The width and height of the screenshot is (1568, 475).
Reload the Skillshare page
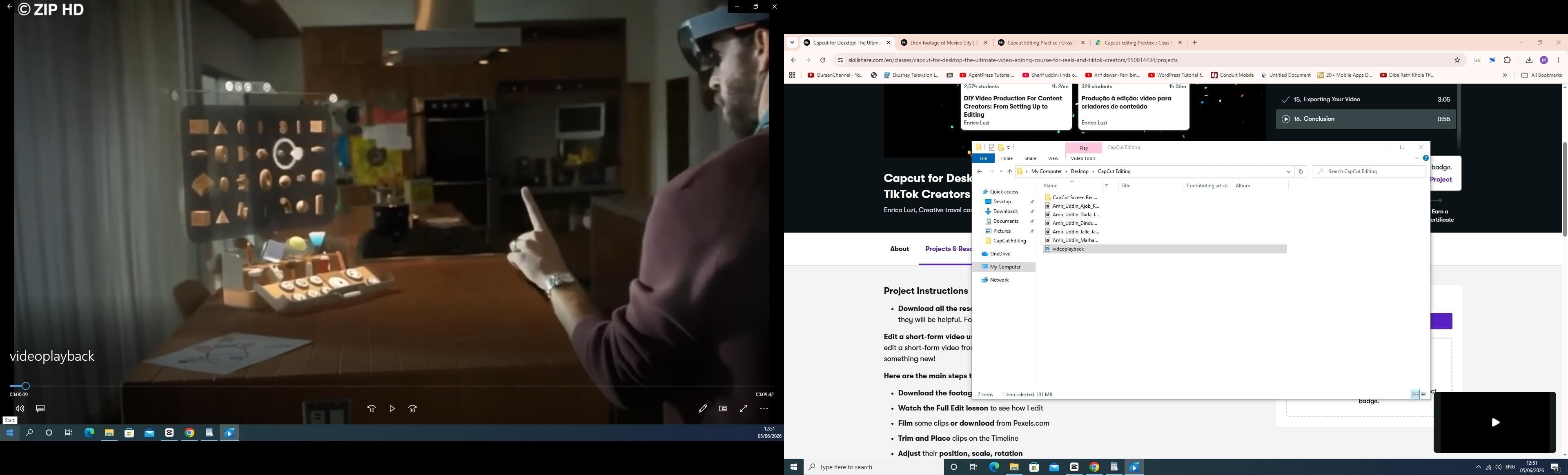click(822, 60)
